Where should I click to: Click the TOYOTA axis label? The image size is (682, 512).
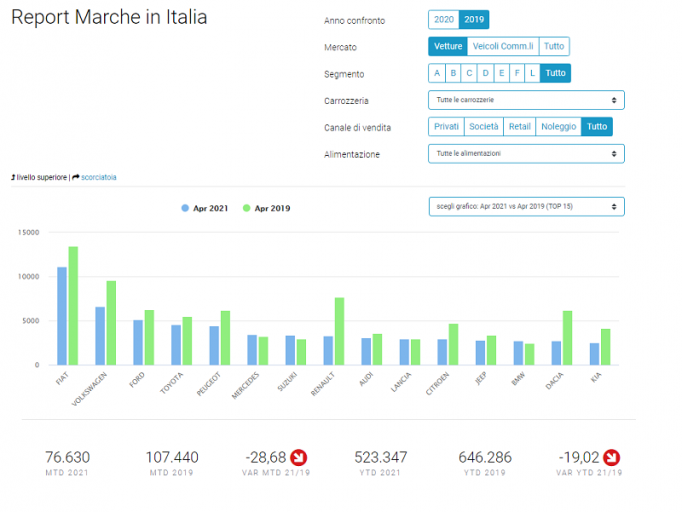coord(171,383)
